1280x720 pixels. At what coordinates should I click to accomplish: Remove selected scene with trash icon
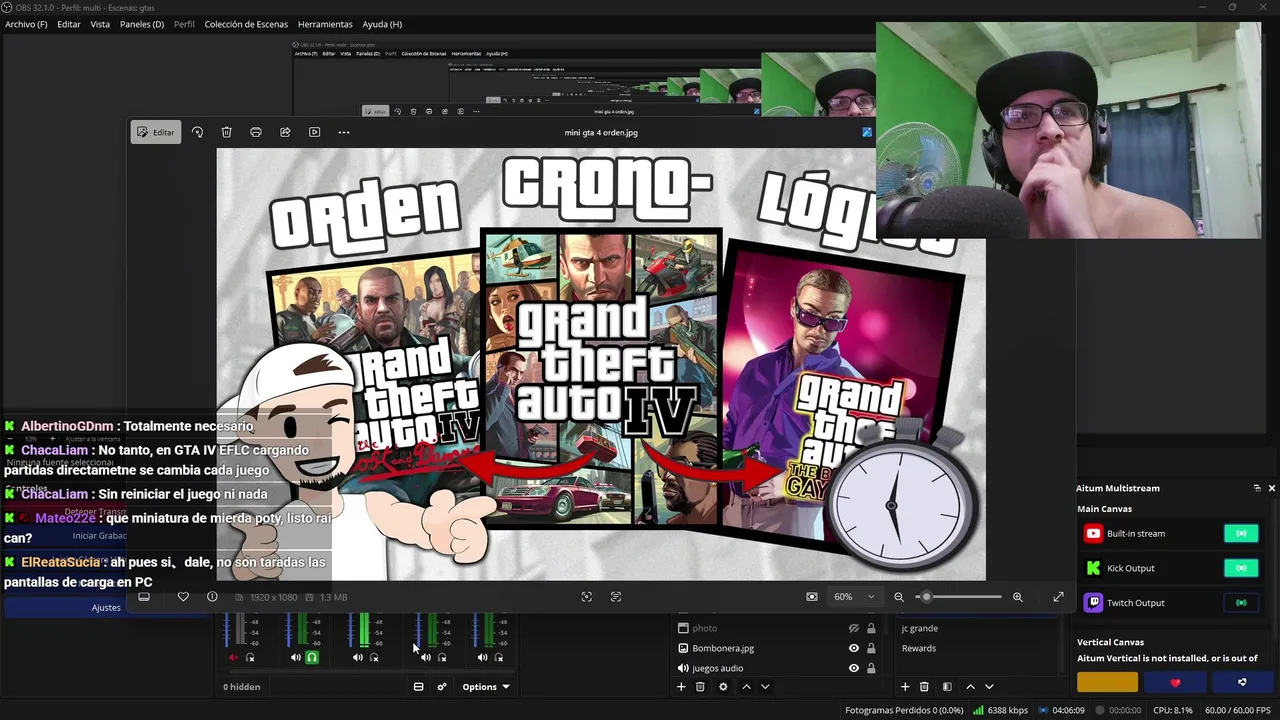tap(924, 687)
